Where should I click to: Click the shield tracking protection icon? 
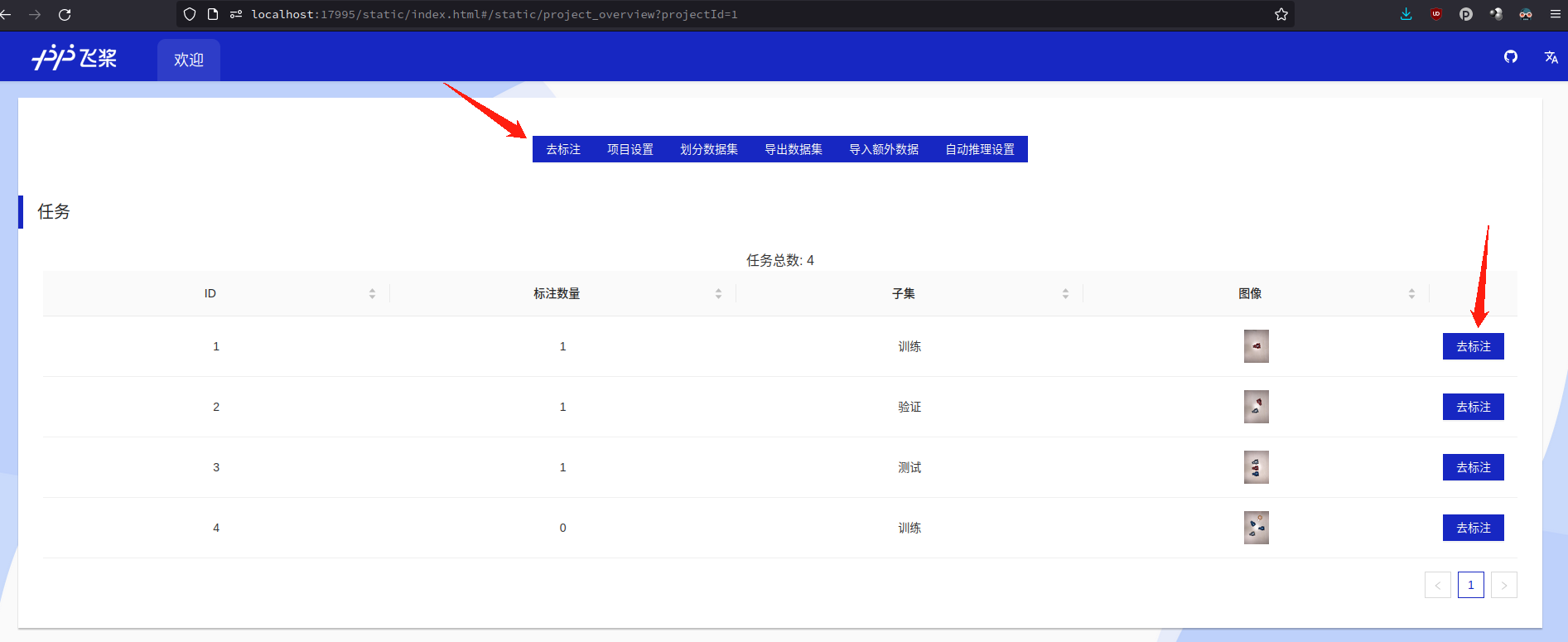pyautogui.click(x=190, y=14)
